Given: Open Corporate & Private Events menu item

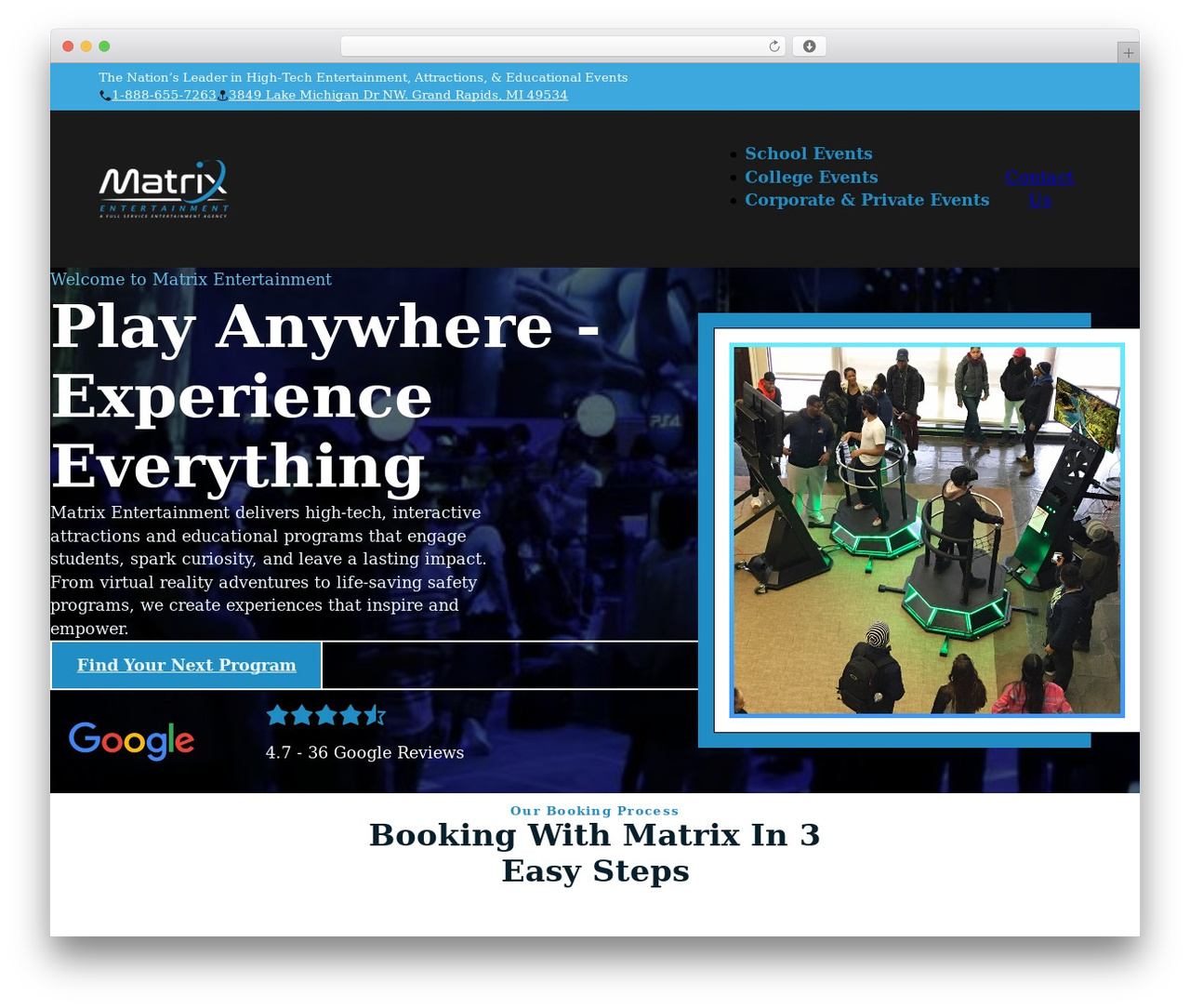Looking at the screenshot, I should point(867,200).
